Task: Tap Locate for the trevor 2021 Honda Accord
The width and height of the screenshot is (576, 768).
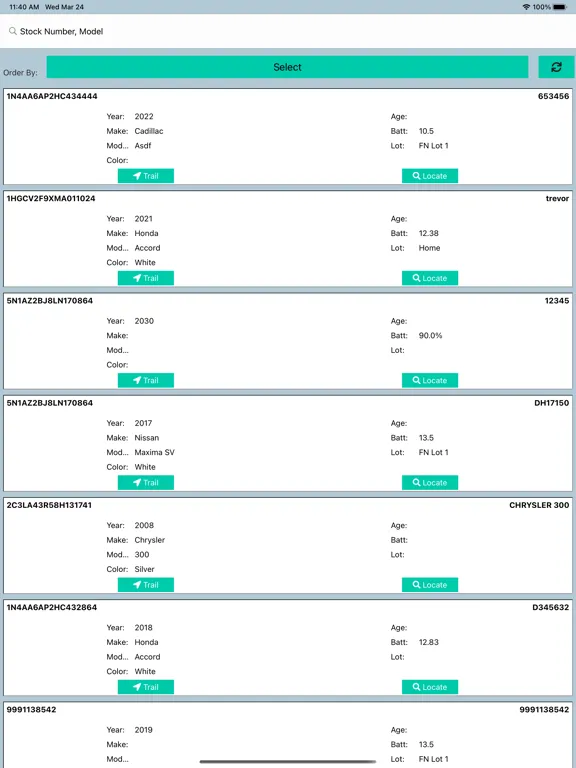Action: pyautogui.click(x=430, y=278)
